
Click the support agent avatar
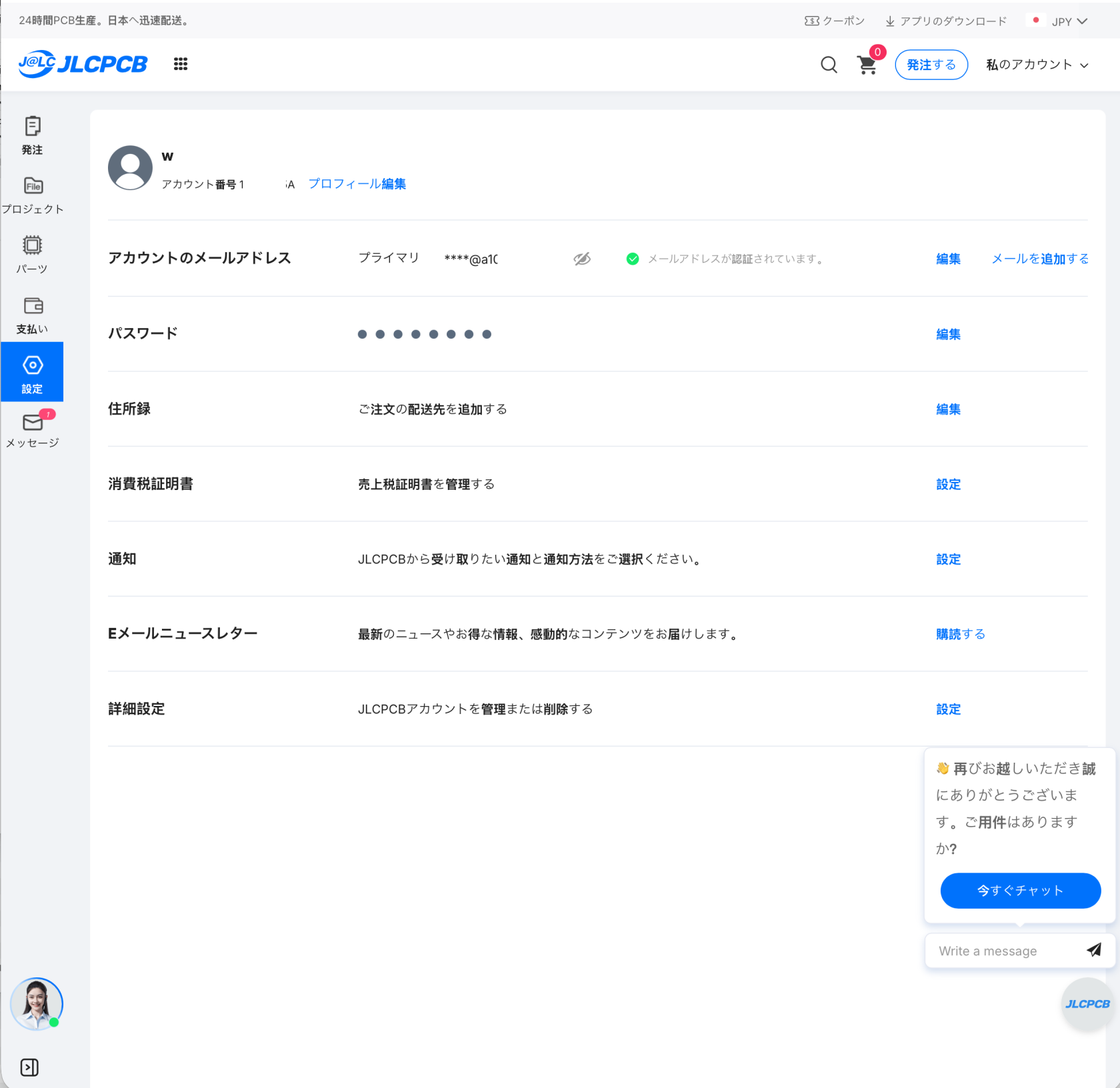click(x=37, y=1004)
